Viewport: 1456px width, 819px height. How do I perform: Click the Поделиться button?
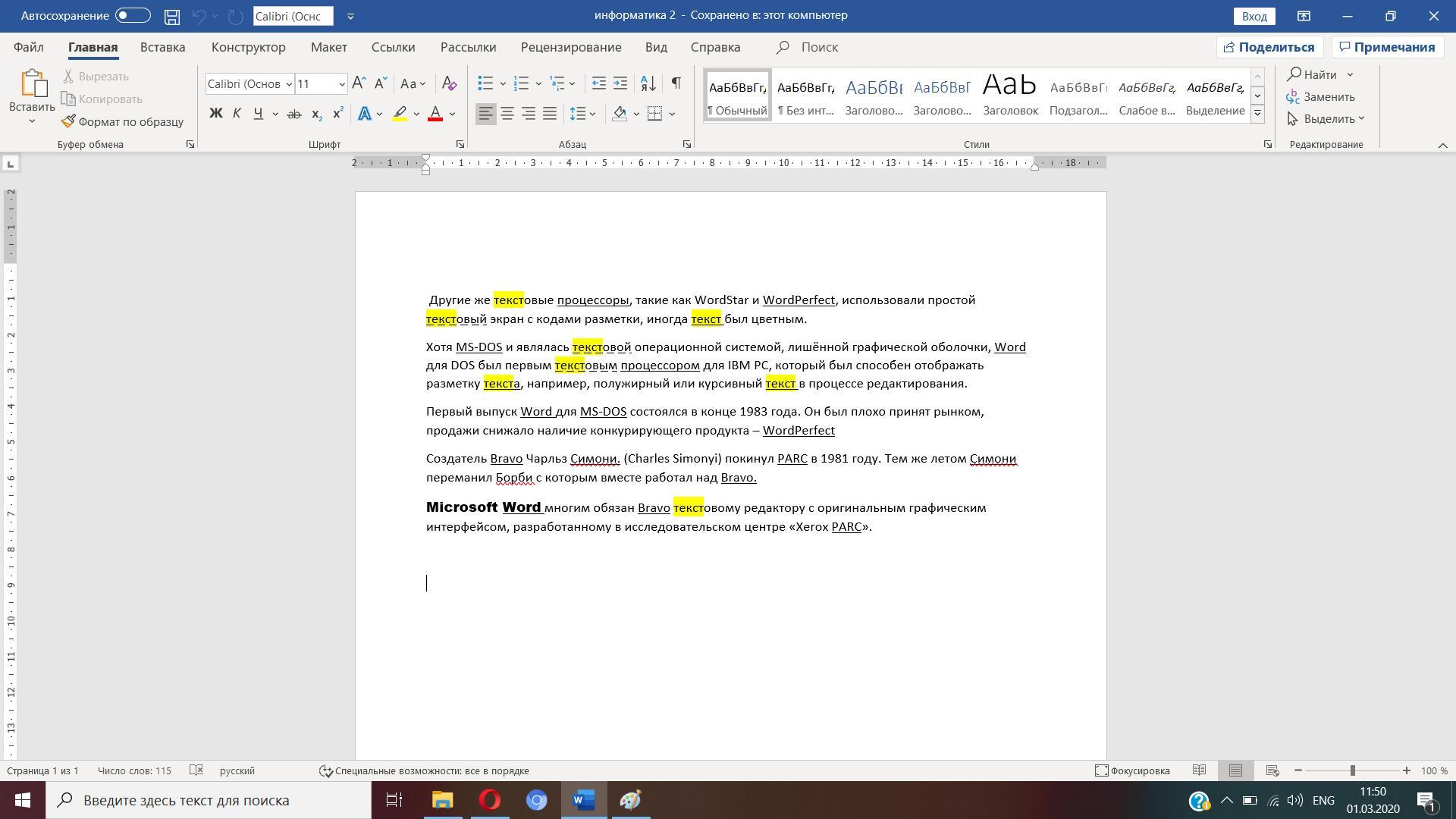pos(1269,47)
